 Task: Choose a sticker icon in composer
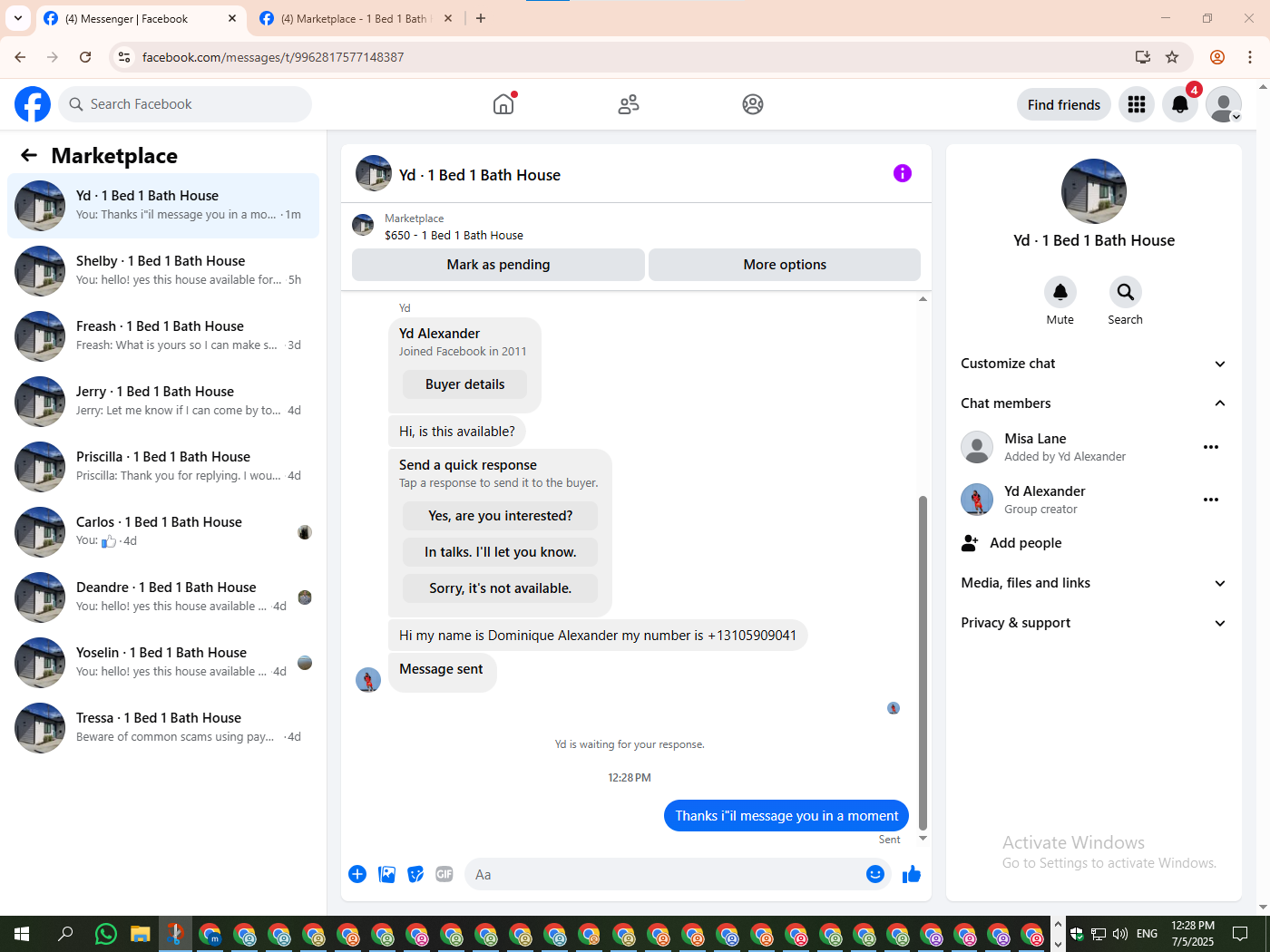[415, 874]
